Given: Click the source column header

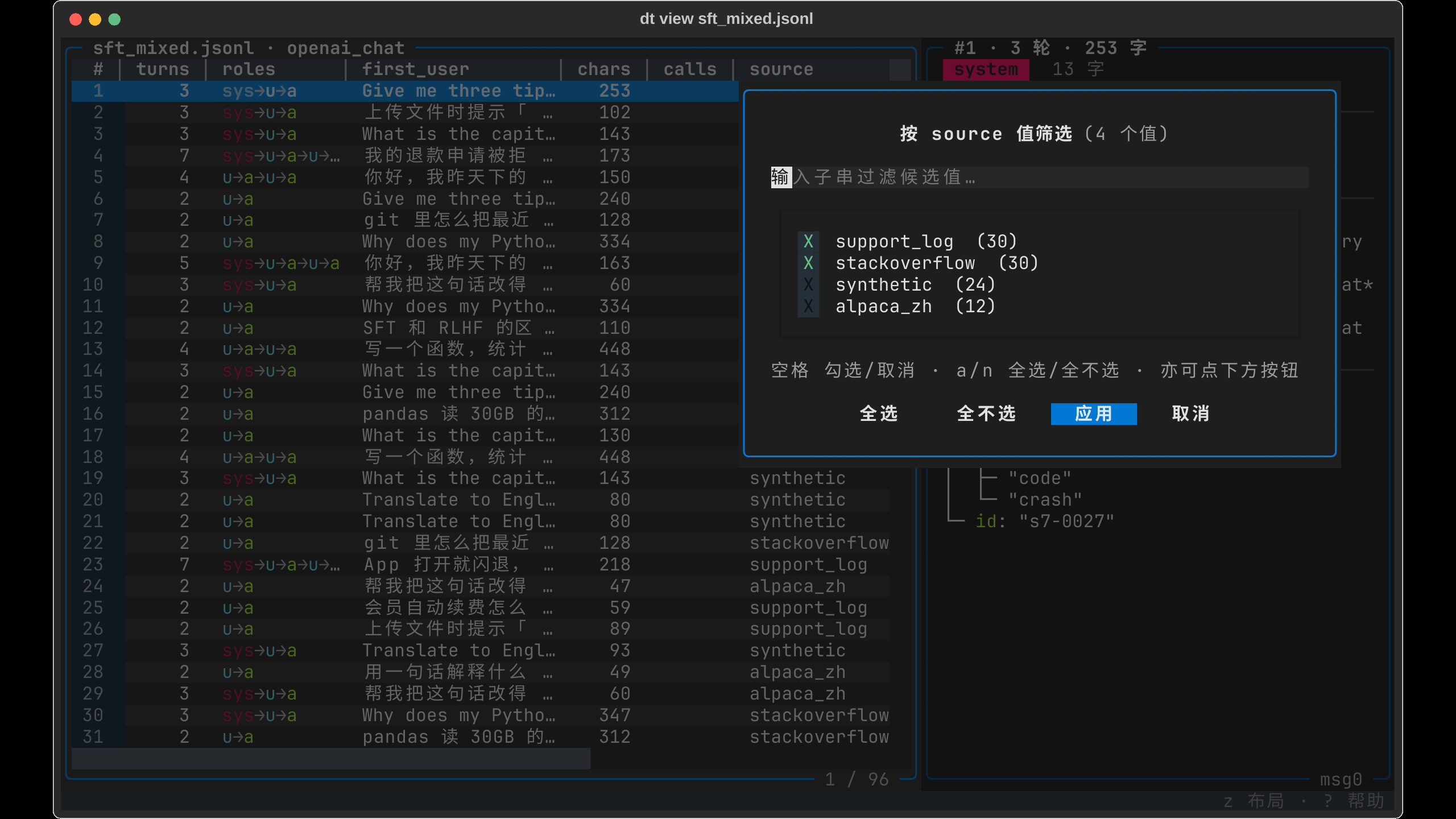Looking at the screenshot, I should 781,69.
